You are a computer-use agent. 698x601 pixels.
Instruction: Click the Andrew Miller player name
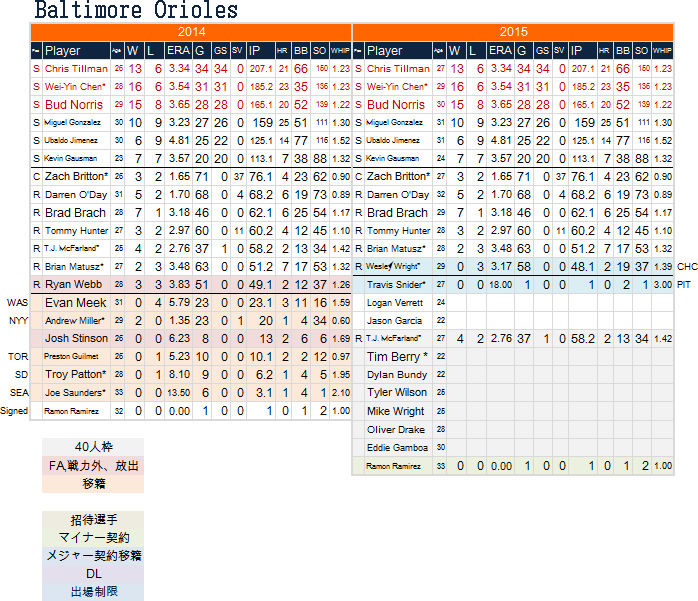coord(75,321)
